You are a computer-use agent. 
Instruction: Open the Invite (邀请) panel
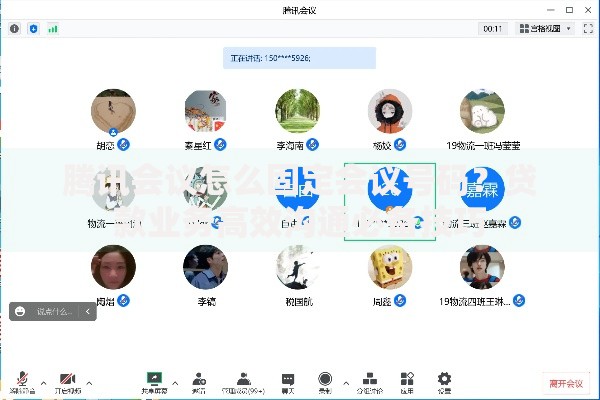pyautogui.click(x=199, y=383)
